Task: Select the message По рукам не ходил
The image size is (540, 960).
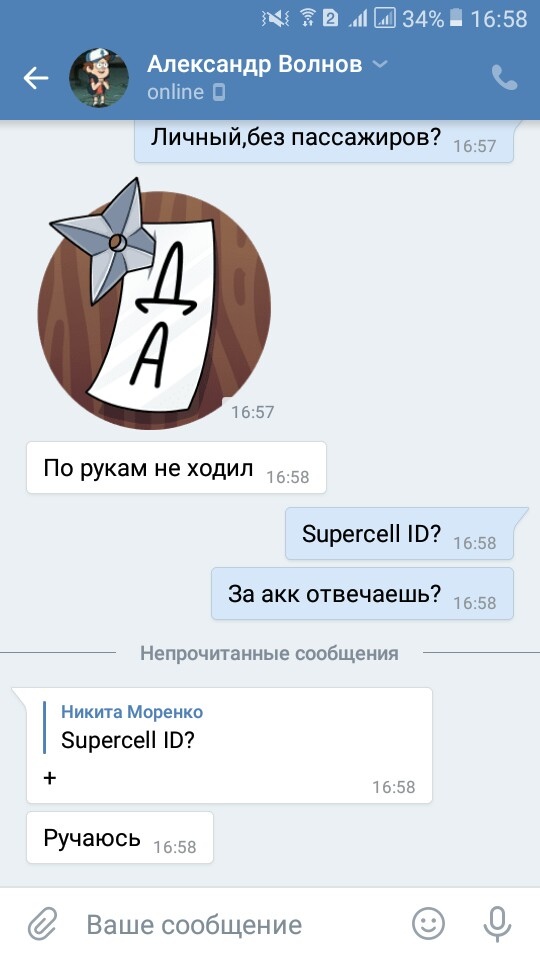Action: click(176, 468)
